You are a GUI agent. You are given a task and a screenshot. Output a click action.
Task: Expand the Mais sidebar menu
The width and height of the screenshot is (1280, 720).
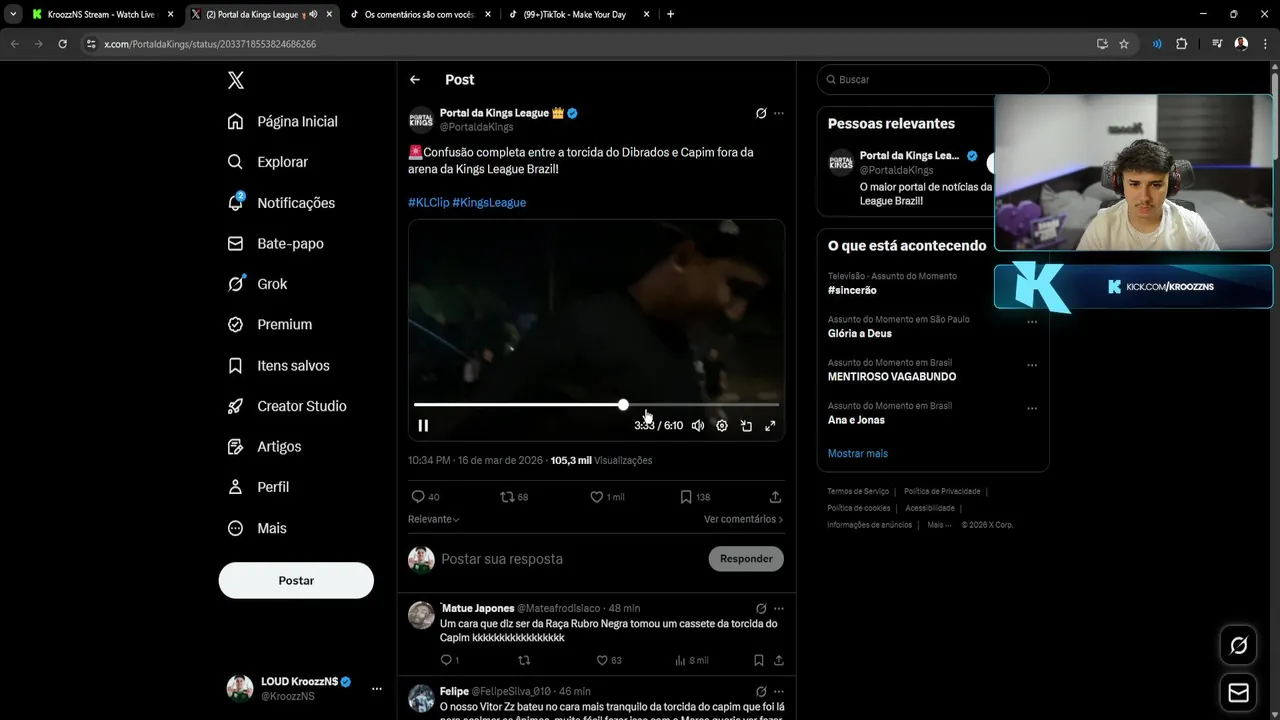258,528
